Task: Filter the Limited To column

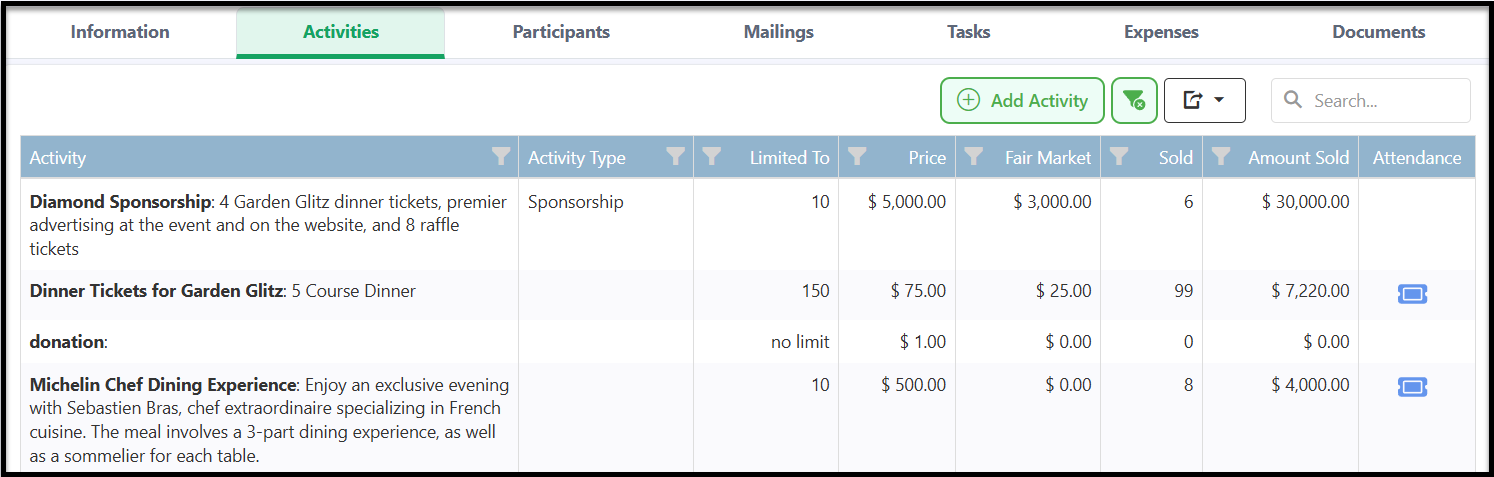Action: 712,156
